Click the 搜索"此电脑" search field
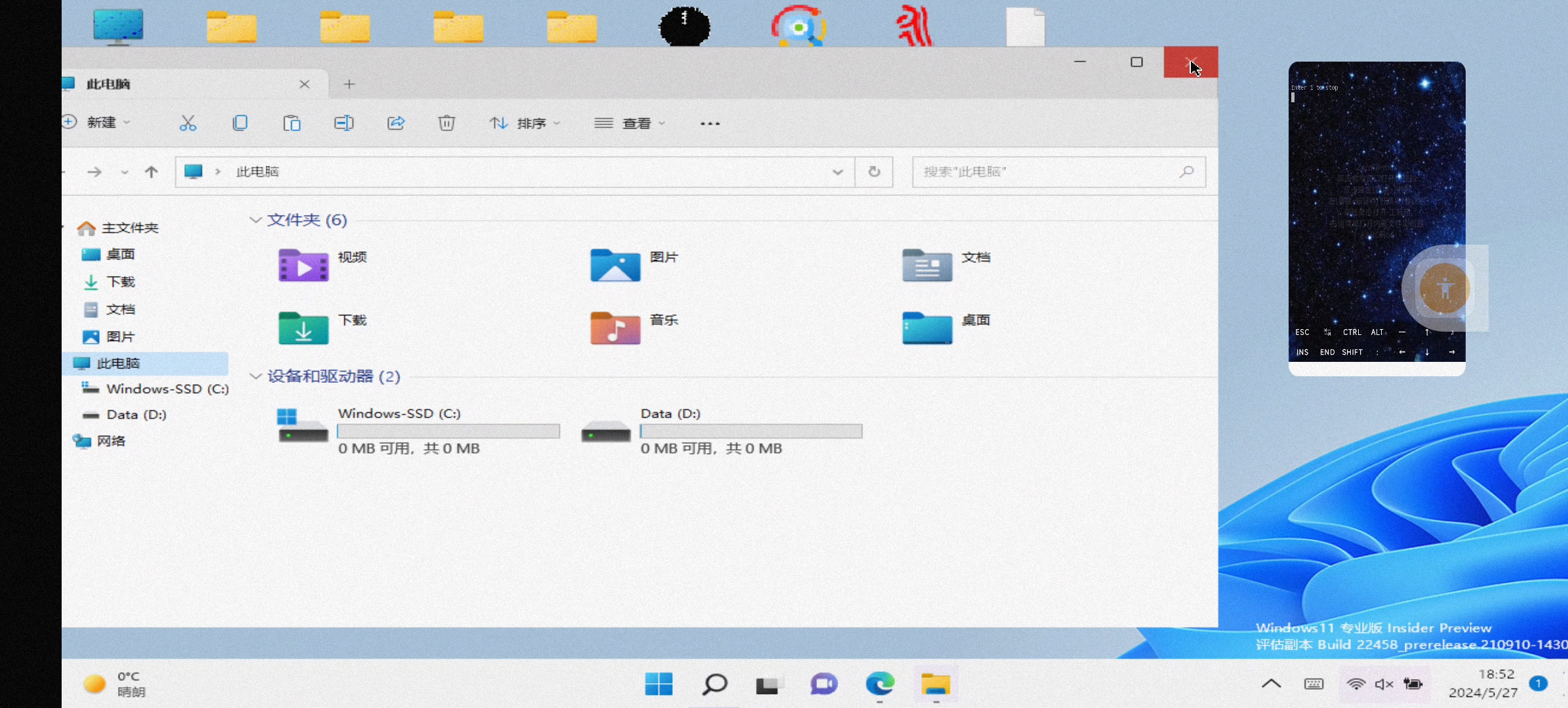Image resolution: width=1568 pixels, height=708 pixels. 1058,172
